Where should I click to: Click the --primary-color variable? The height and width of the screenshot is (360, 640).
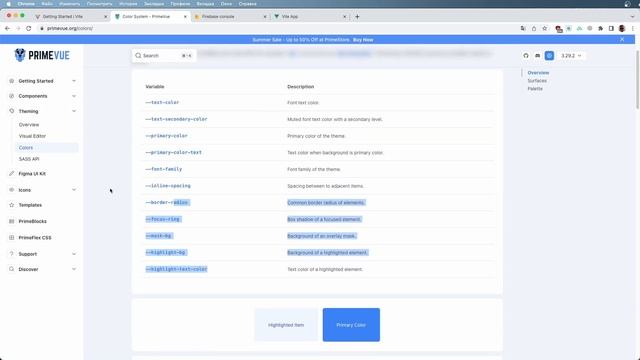click(x=167, y=136)
